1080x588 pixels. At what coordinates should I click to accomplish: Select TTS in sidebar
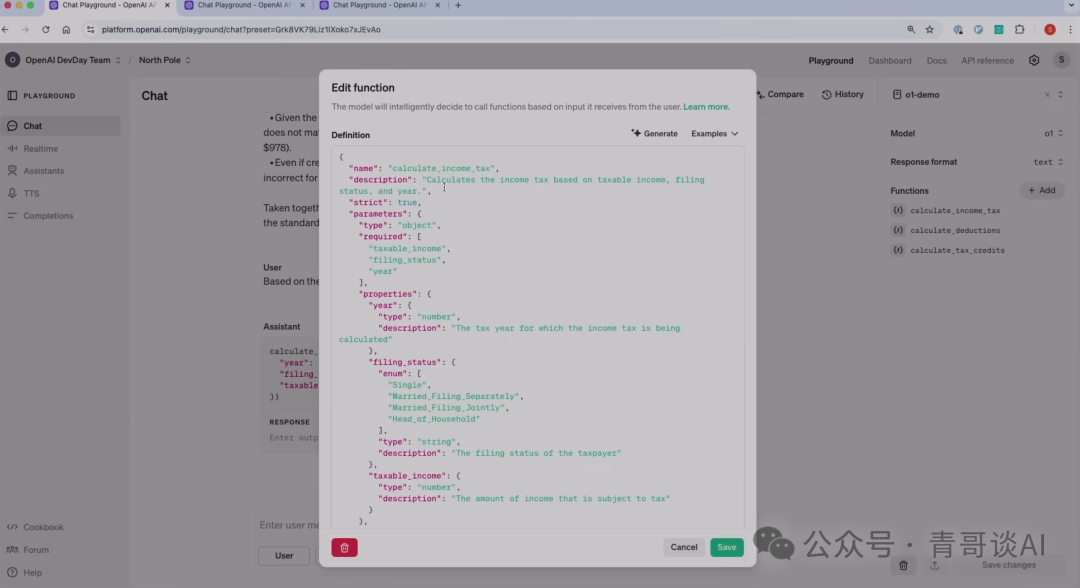pos(31,193)
